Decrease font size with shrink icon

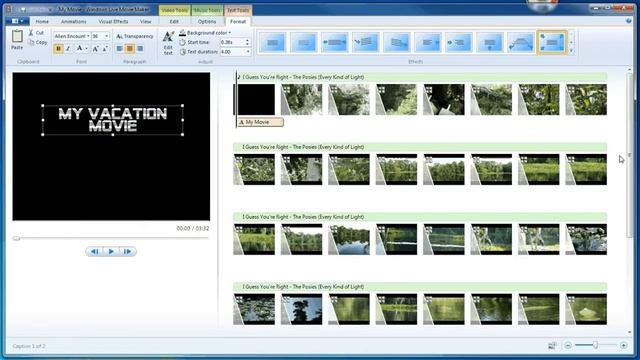click(x=105, y=49)
